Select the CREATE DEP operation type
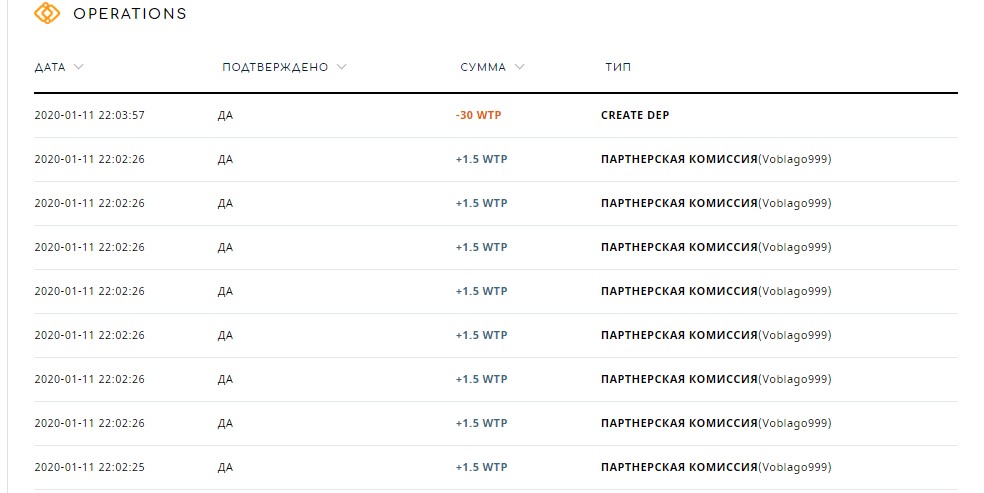The width and height of the screenshot is (984, 493). click(635, 115)
